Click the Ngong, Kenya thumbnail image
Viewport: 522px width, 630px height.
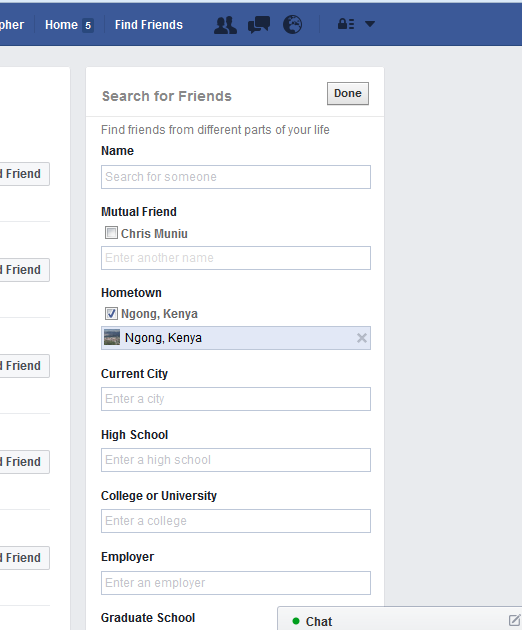112,338
